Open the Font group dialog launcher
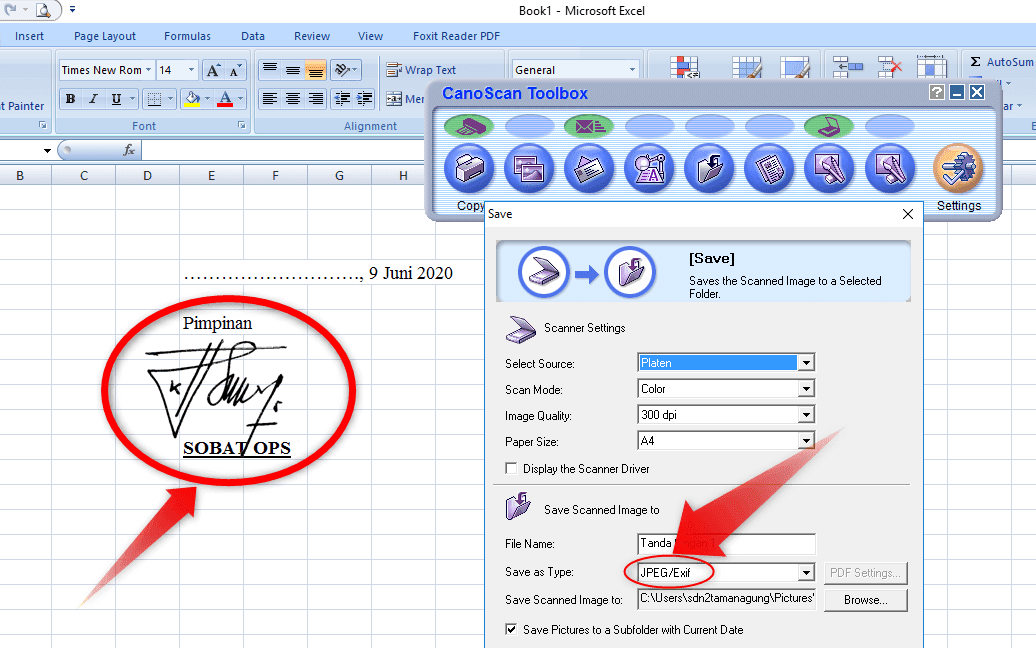 click(241, 125)
